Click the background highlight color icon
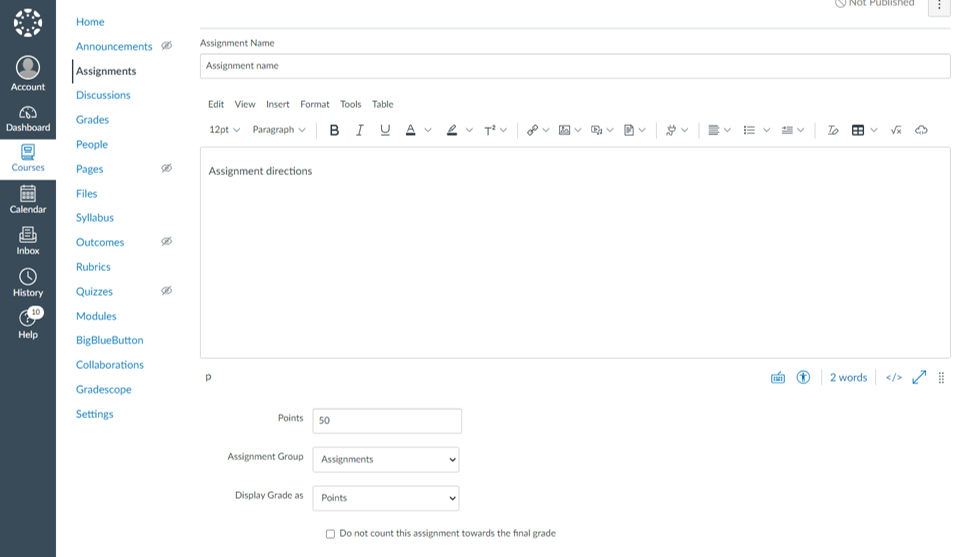Viewport: 959px width, 557px height. tap(452, 130)
